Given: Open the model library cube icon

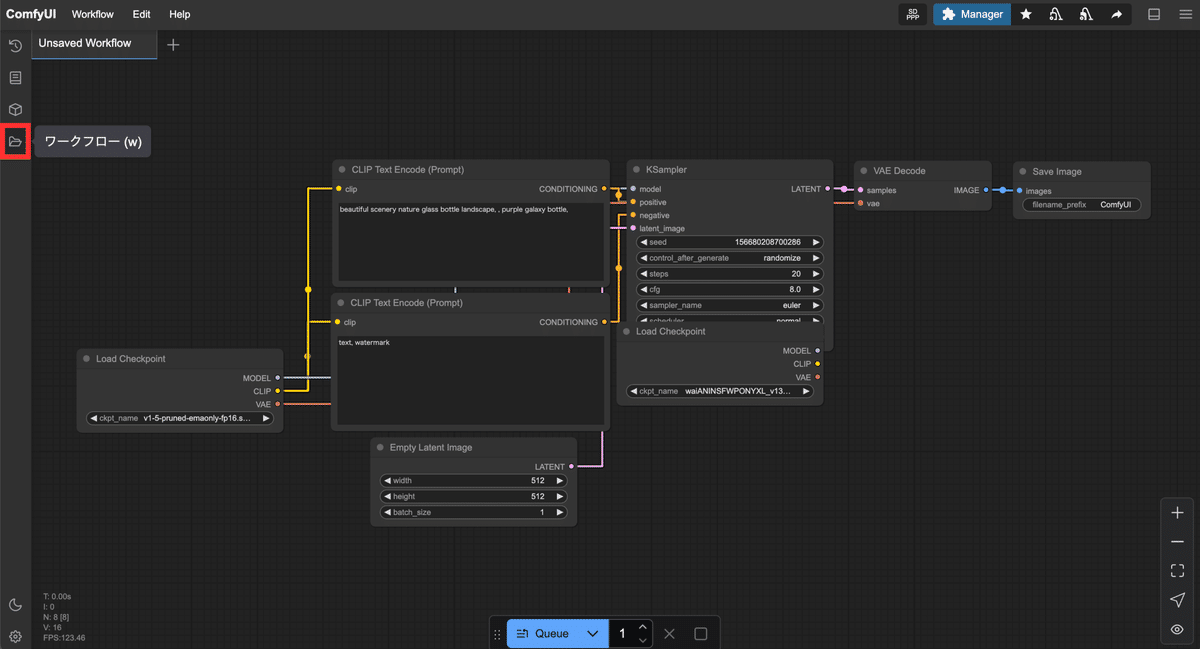Looking at the screenshot, I should coord(15,110).
